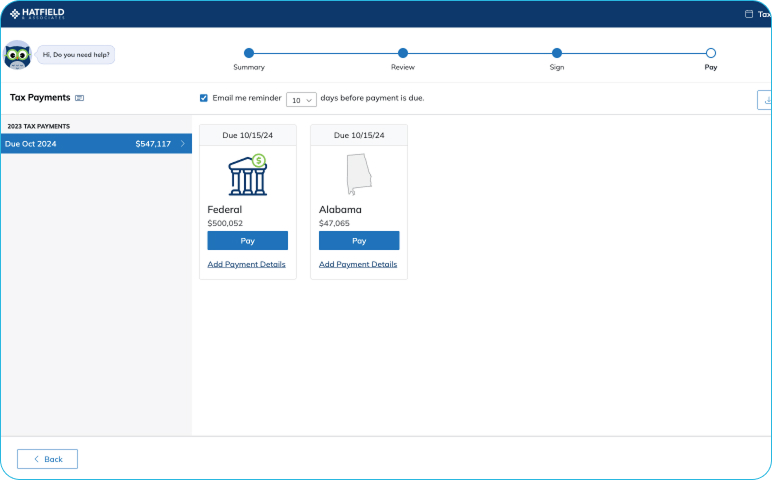Screen dimensions: 772x480
Task: Go to the Sign step
Action: (x=557, y=53)
